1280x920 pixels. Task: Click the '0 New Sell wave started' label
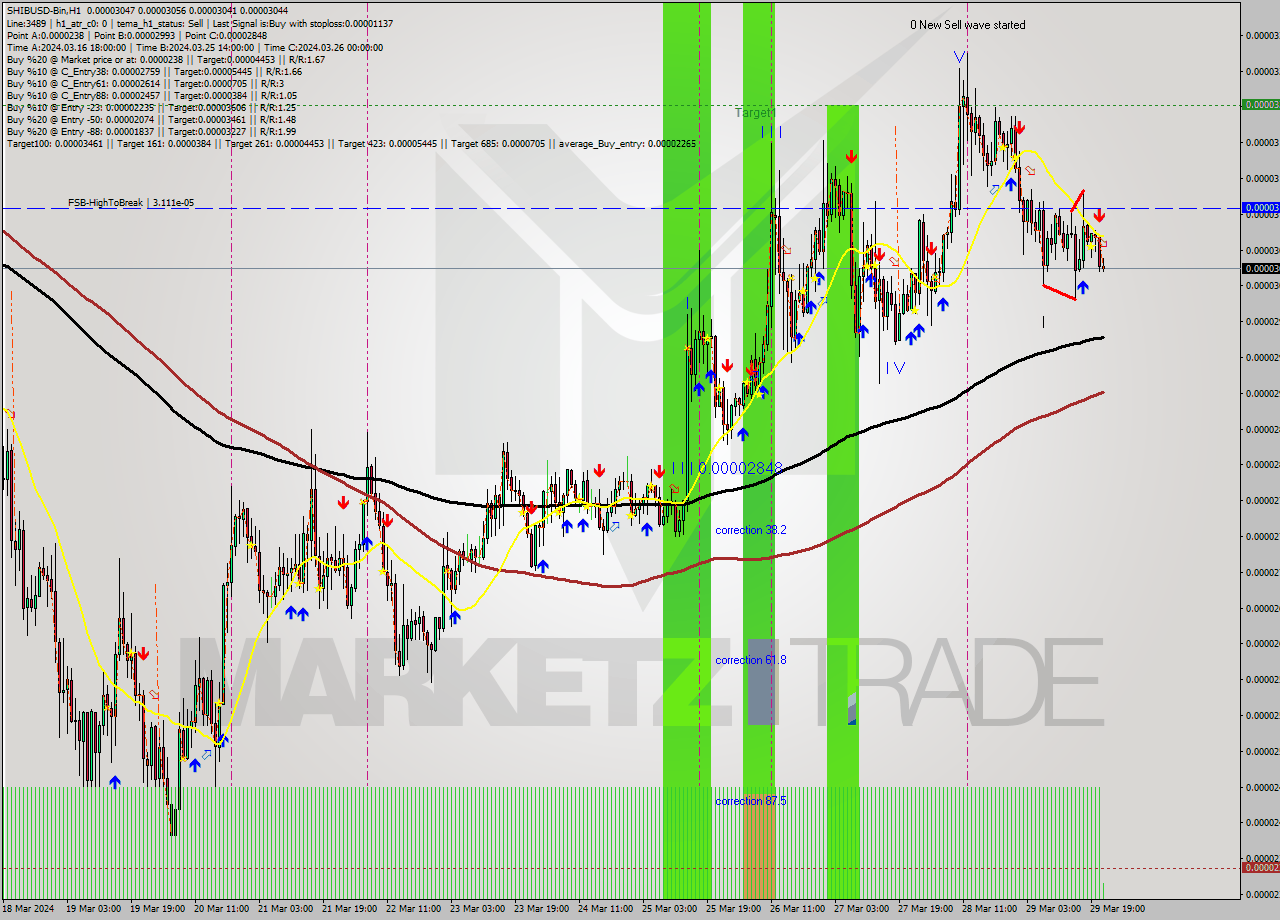[x=967, y=25]
